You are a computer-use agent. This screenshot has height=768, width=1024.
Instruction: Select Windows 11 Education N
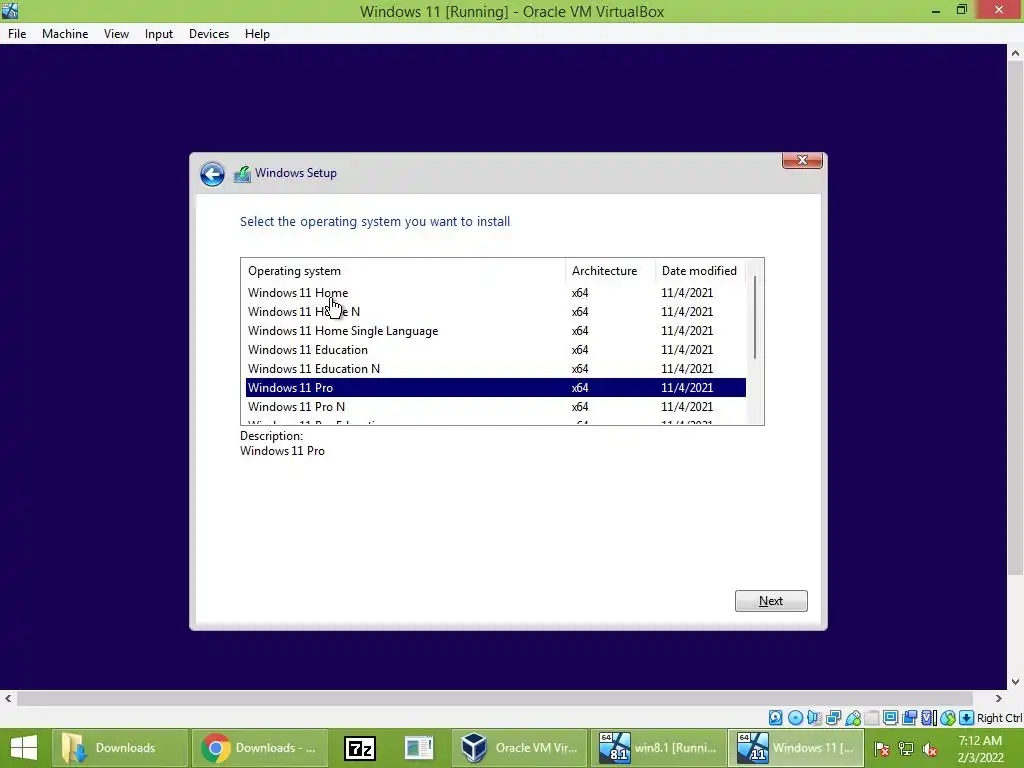pyautogui.click(x=496, y=368)
